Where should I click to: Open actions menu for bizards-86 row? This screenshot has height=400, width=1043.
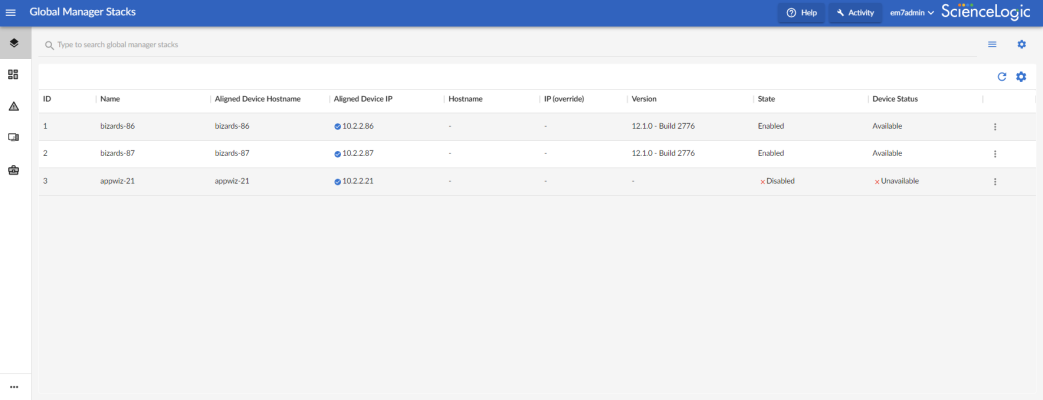coord(995,127)
